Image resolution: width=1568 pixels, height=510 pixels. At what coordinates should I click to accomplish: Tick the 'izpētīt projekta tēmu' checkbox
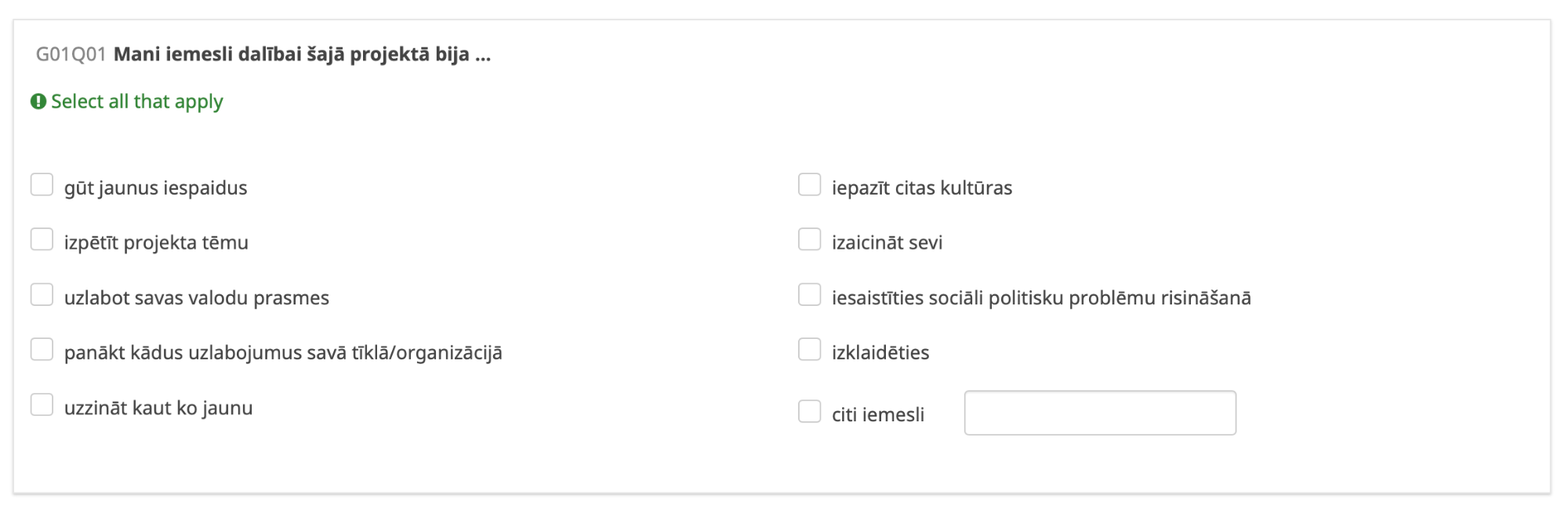[42, 240]
